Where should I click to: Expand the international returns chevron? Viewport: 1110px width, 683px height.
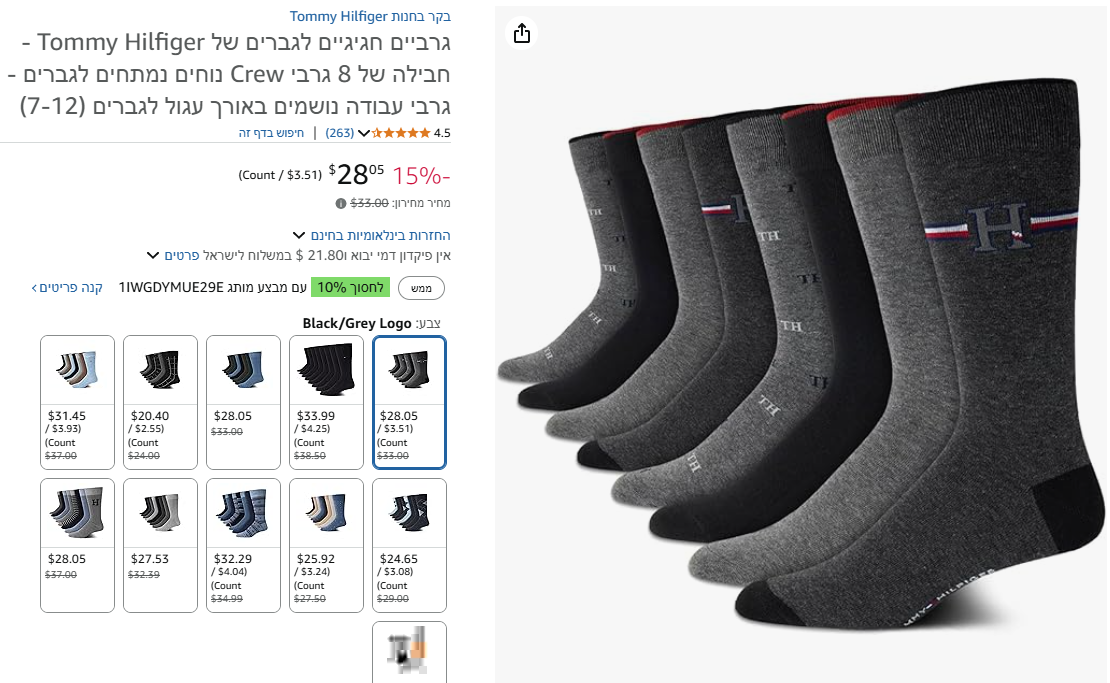point(299,235)
